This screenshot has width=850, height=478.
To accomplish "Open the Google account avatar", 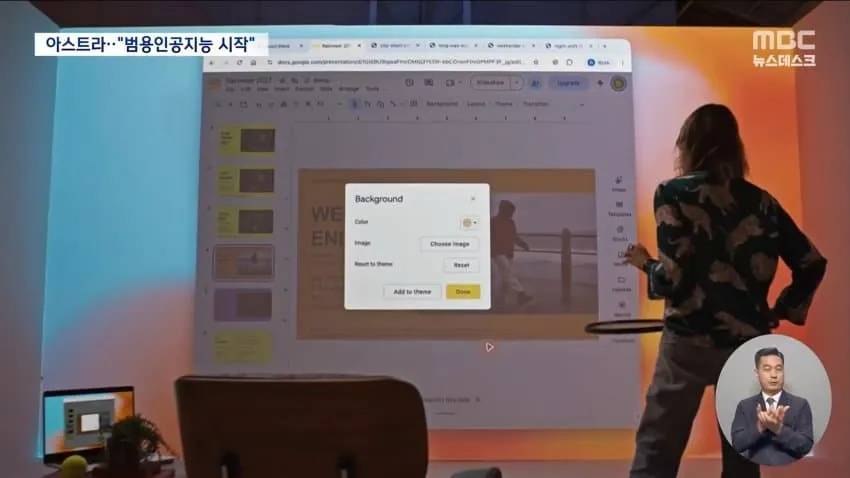I will click(619, 83).
